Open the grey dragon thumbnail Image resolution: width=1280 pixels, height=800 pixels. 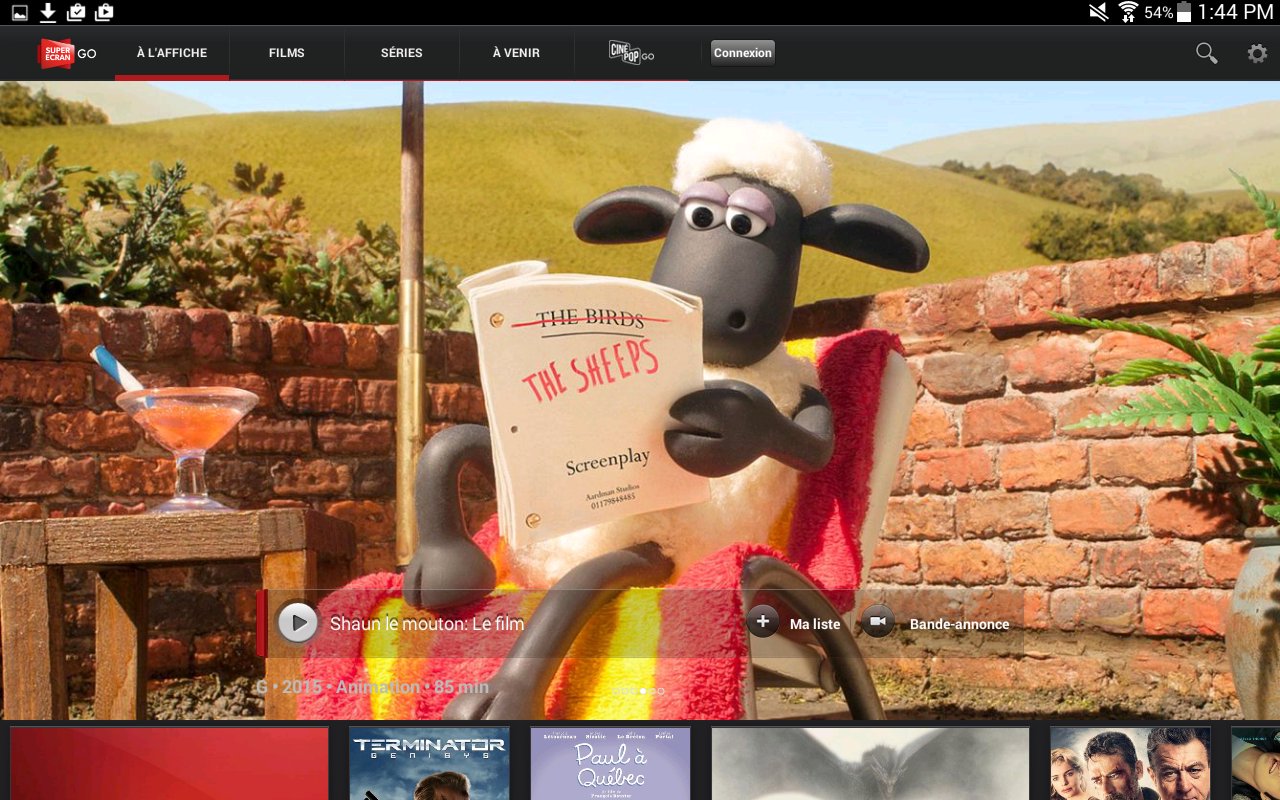click(x=870, y=763)
